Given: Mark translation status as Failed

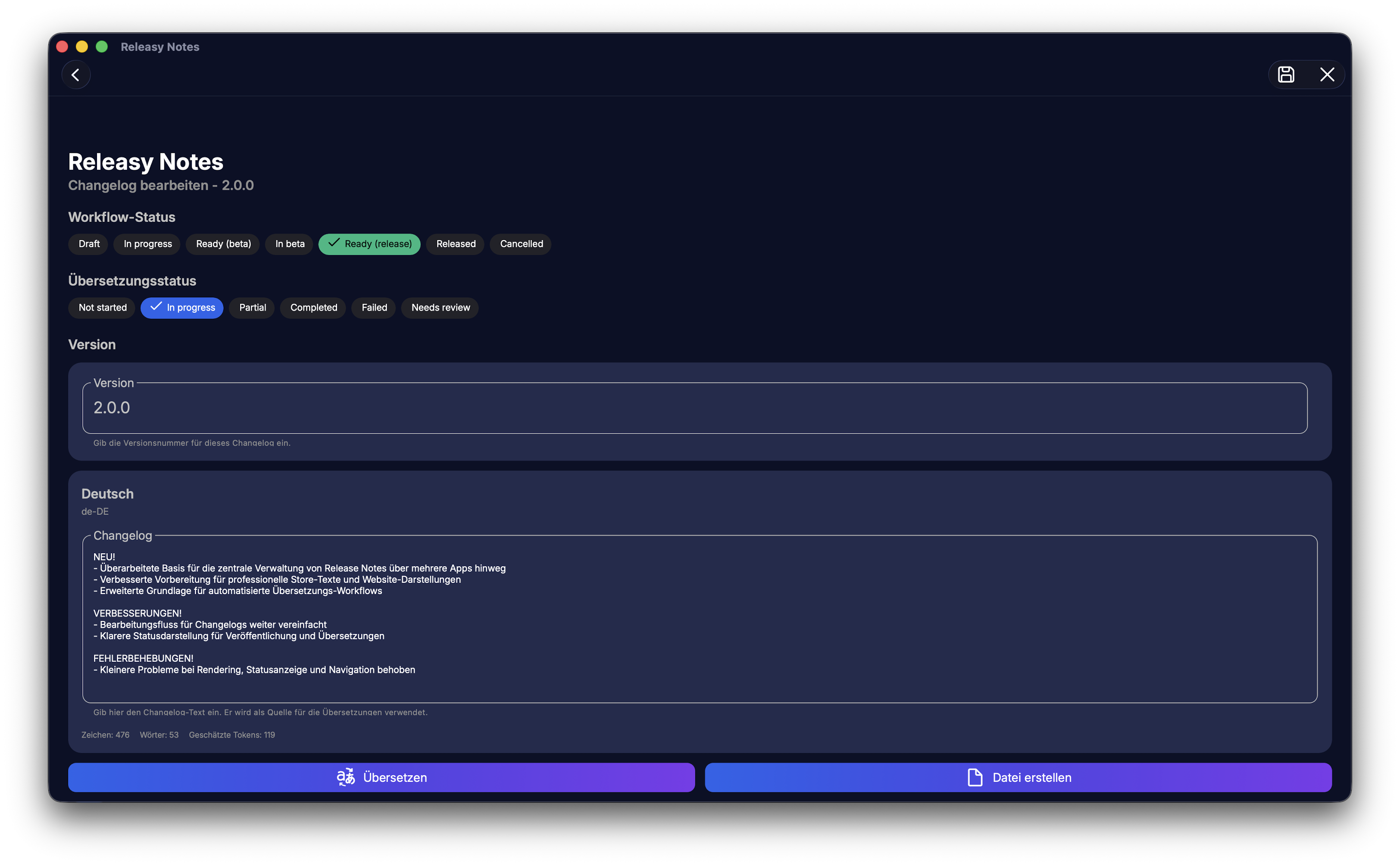Looking at the screenshot, I should (x=373, y=308).
